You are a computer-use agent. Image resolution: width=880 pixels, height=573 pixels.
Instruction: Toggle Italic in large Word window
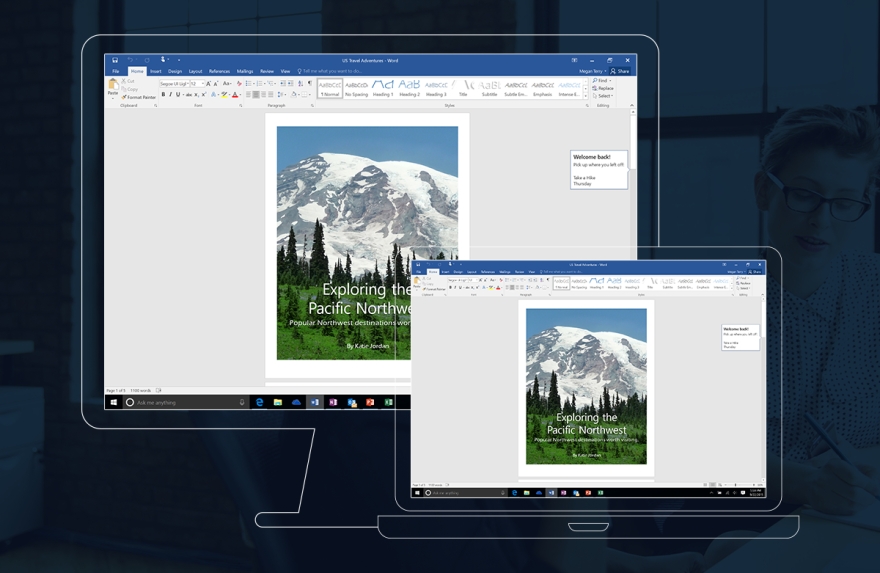pos(171,94)
